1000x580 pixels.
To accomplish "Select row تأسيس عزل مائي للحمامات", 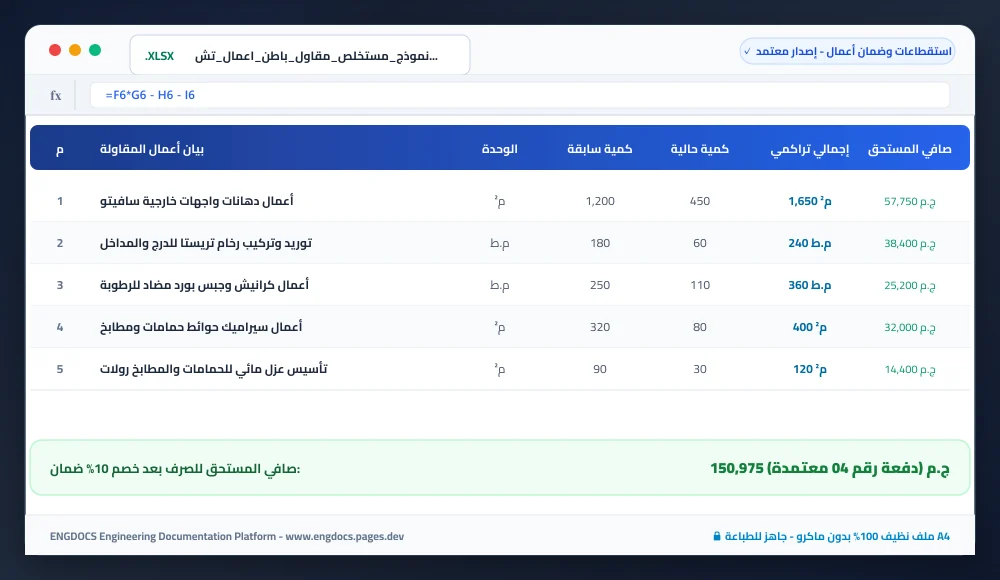I will click(500, 369).
